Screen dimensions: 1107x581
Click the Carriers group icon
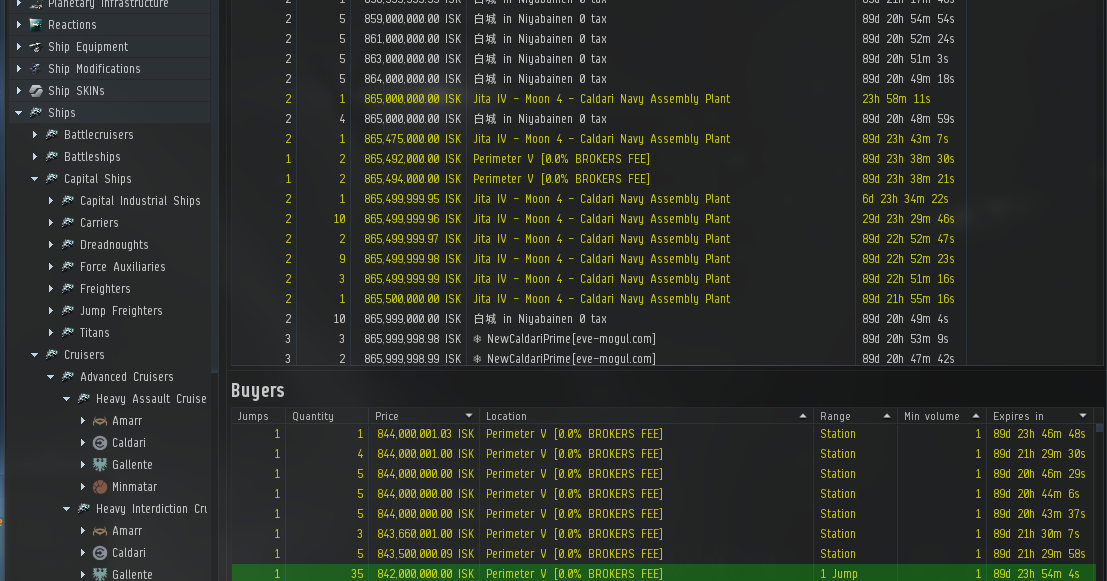click(68, 222)
